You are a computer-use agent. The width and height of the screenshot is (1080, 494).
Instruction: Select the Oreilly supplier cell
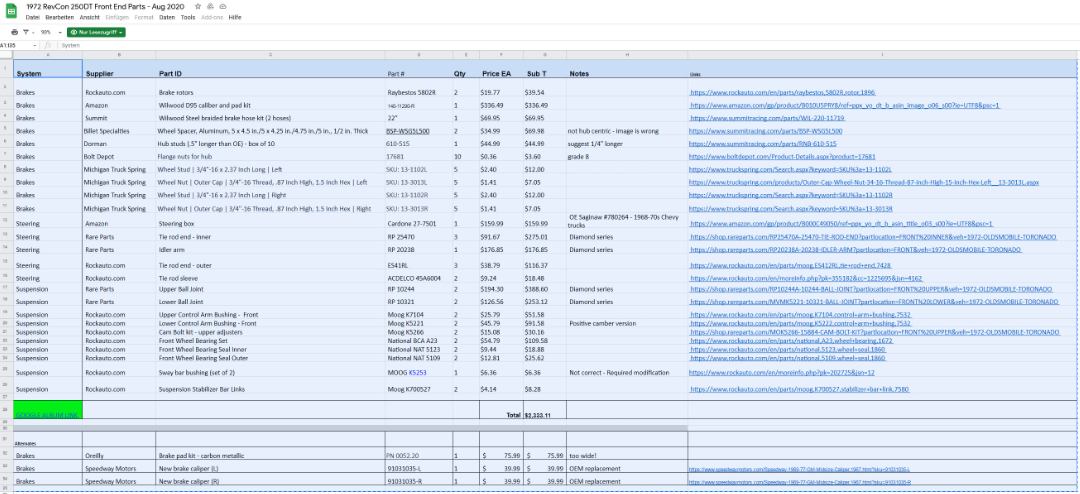119,455
